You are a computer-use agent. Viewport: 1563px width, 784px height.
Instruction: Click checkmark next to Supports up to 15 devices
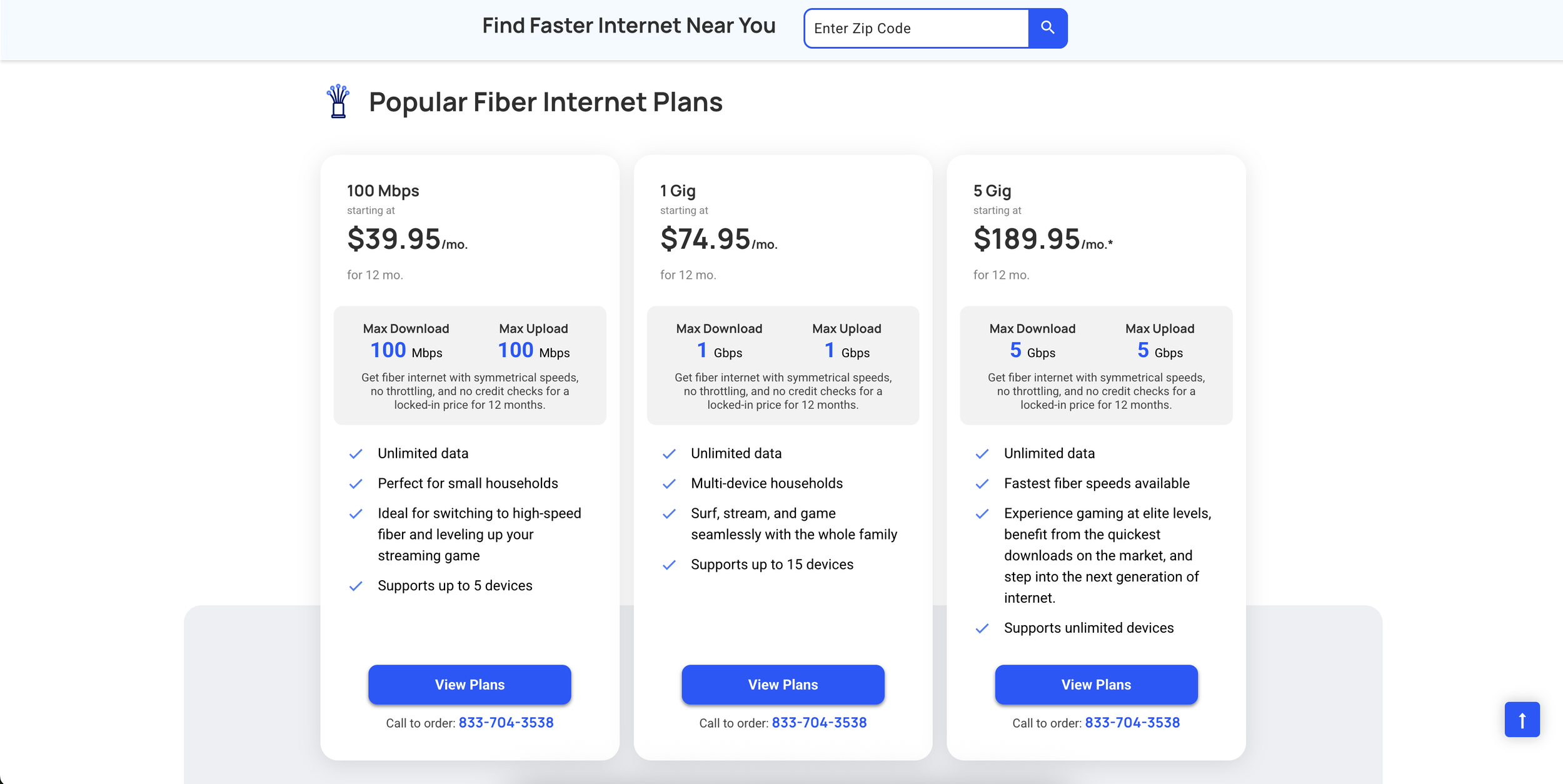(669, 565)
